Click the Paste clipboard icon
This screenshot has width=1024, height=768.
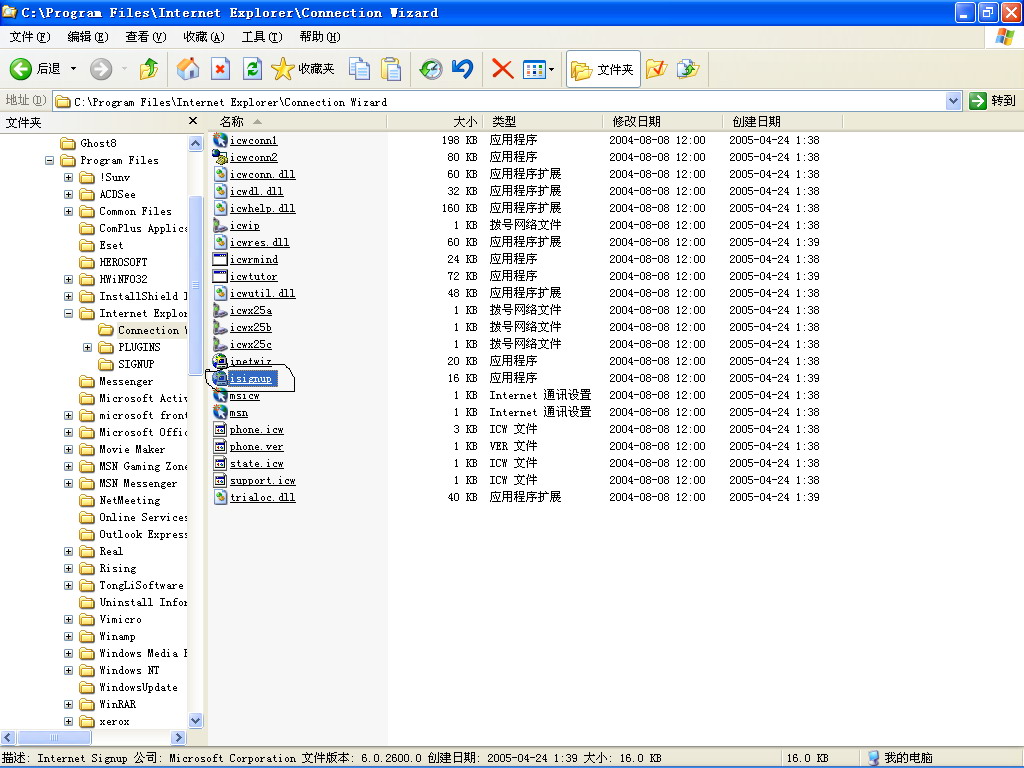391,69
